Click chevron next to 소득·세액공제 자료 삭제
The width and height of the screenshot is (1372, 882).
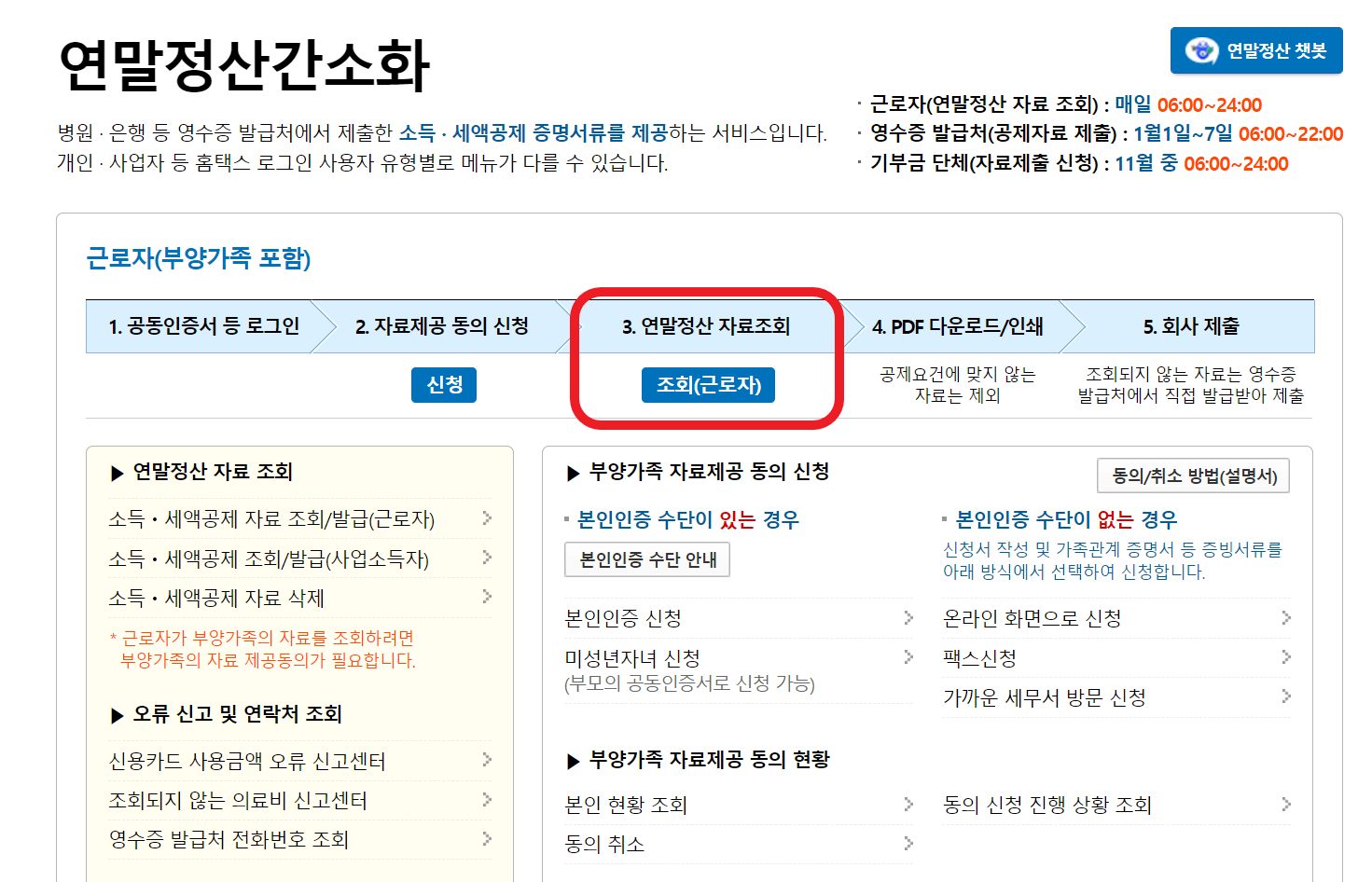tap(487, 597)
